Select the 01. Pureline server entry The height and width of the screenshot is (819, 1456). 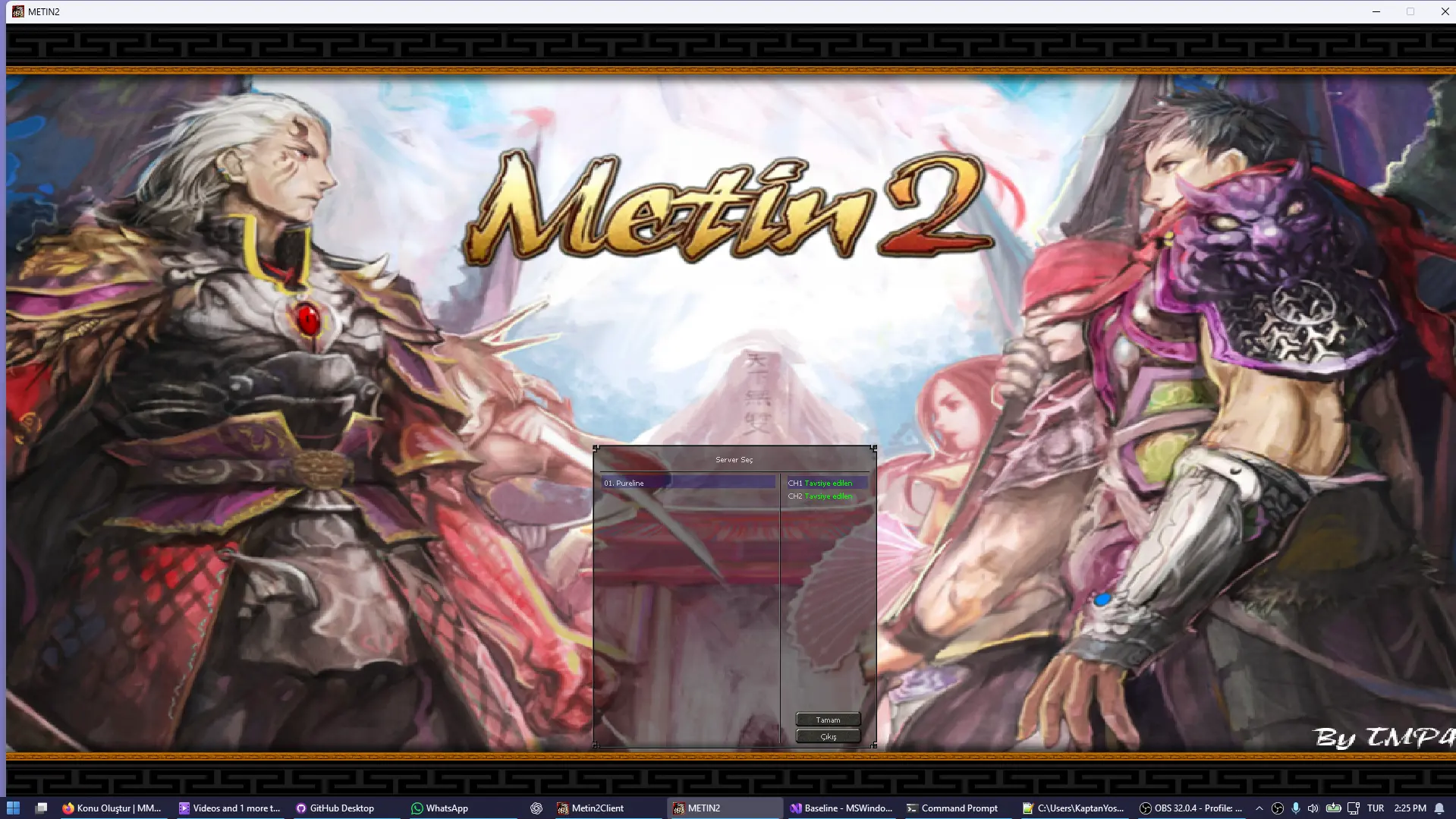tap(687, 483)
